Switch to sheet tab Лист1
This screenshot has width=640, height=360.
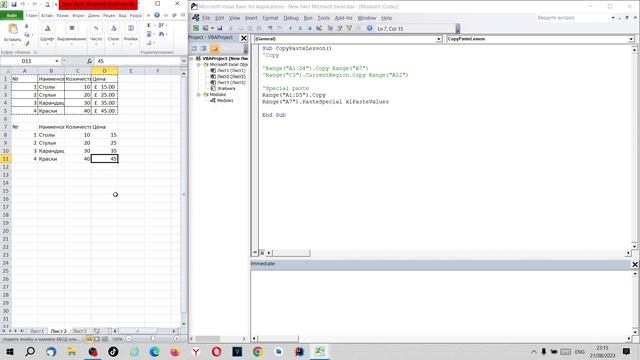pos(37,331)
